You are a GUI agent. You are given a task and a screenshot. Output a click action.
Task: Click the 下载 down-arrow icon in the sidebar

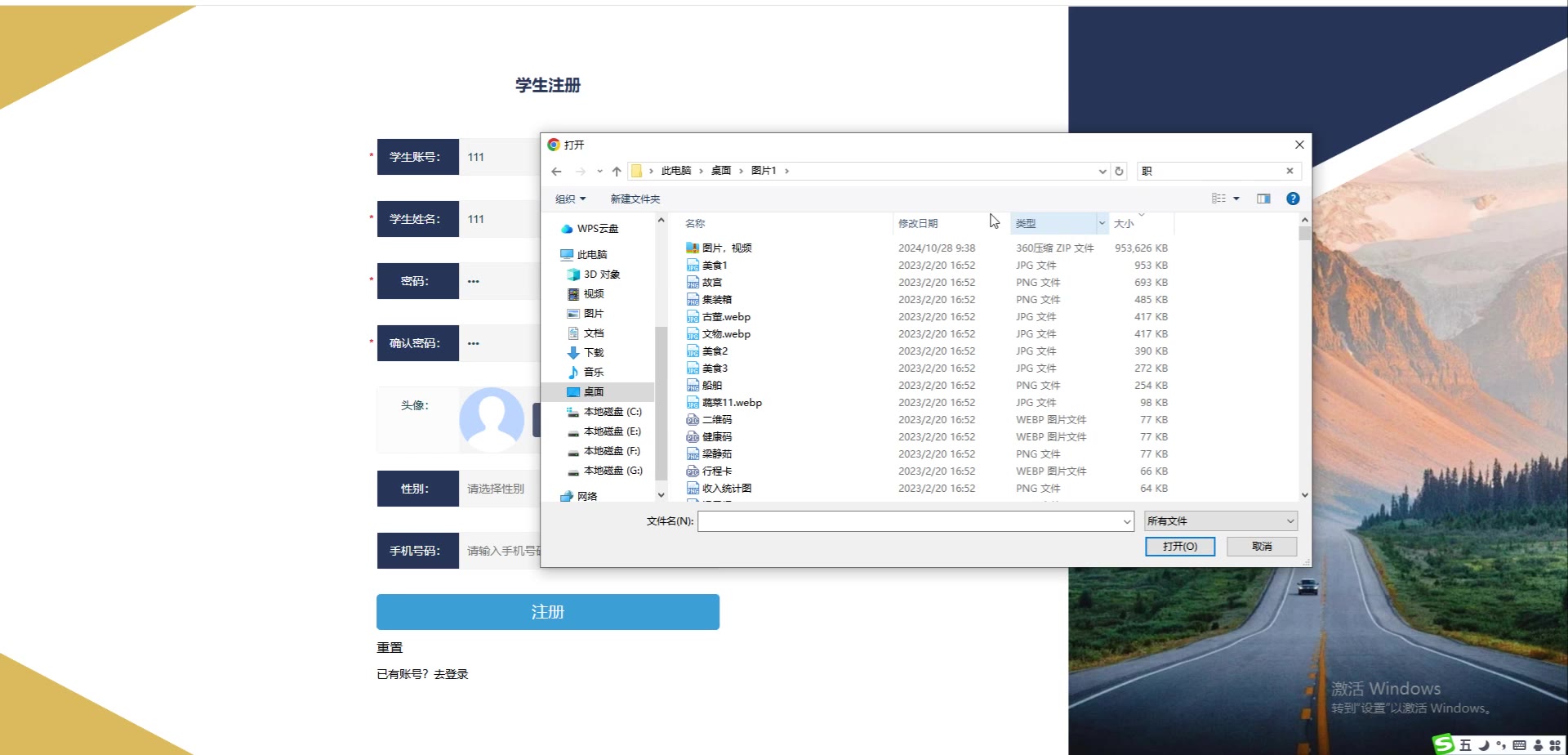pos(573,353)
